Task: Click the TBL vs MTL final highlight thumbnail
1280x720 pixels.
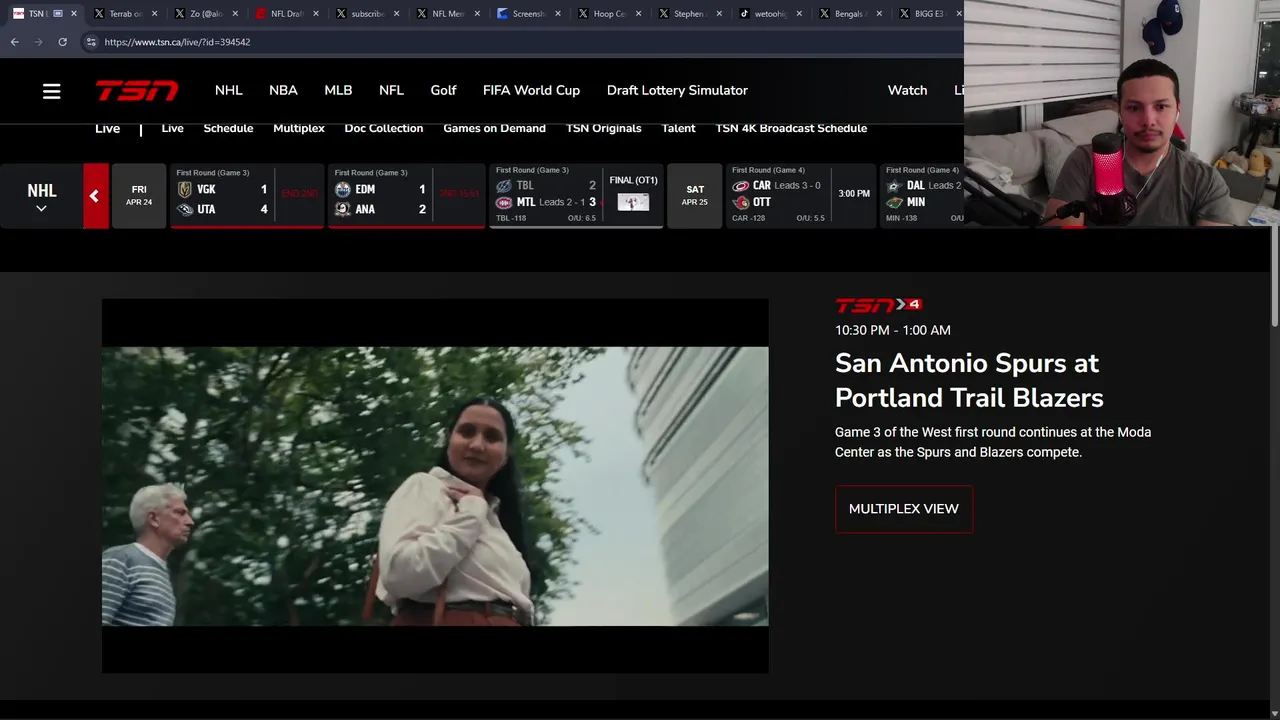Action: click(x=633, y=202)
